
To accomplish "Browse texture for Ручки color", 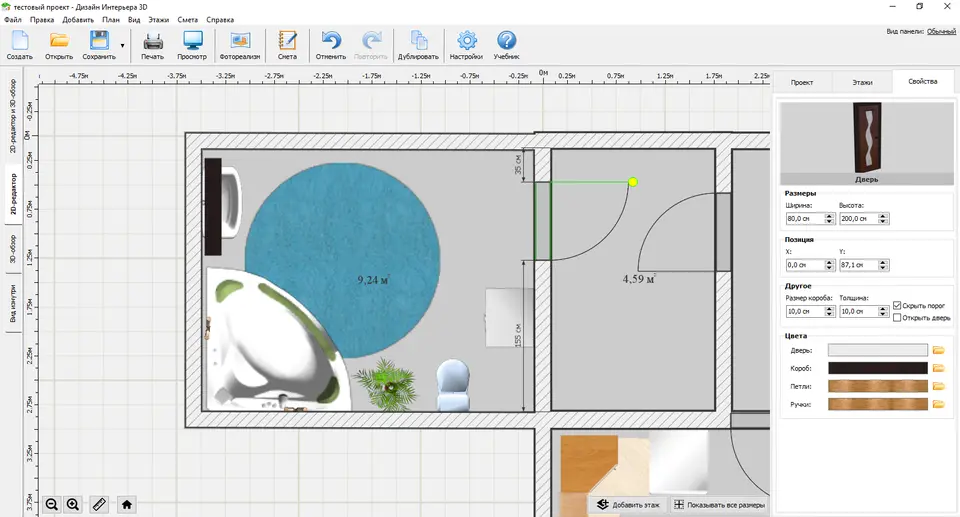I will 938,404.
